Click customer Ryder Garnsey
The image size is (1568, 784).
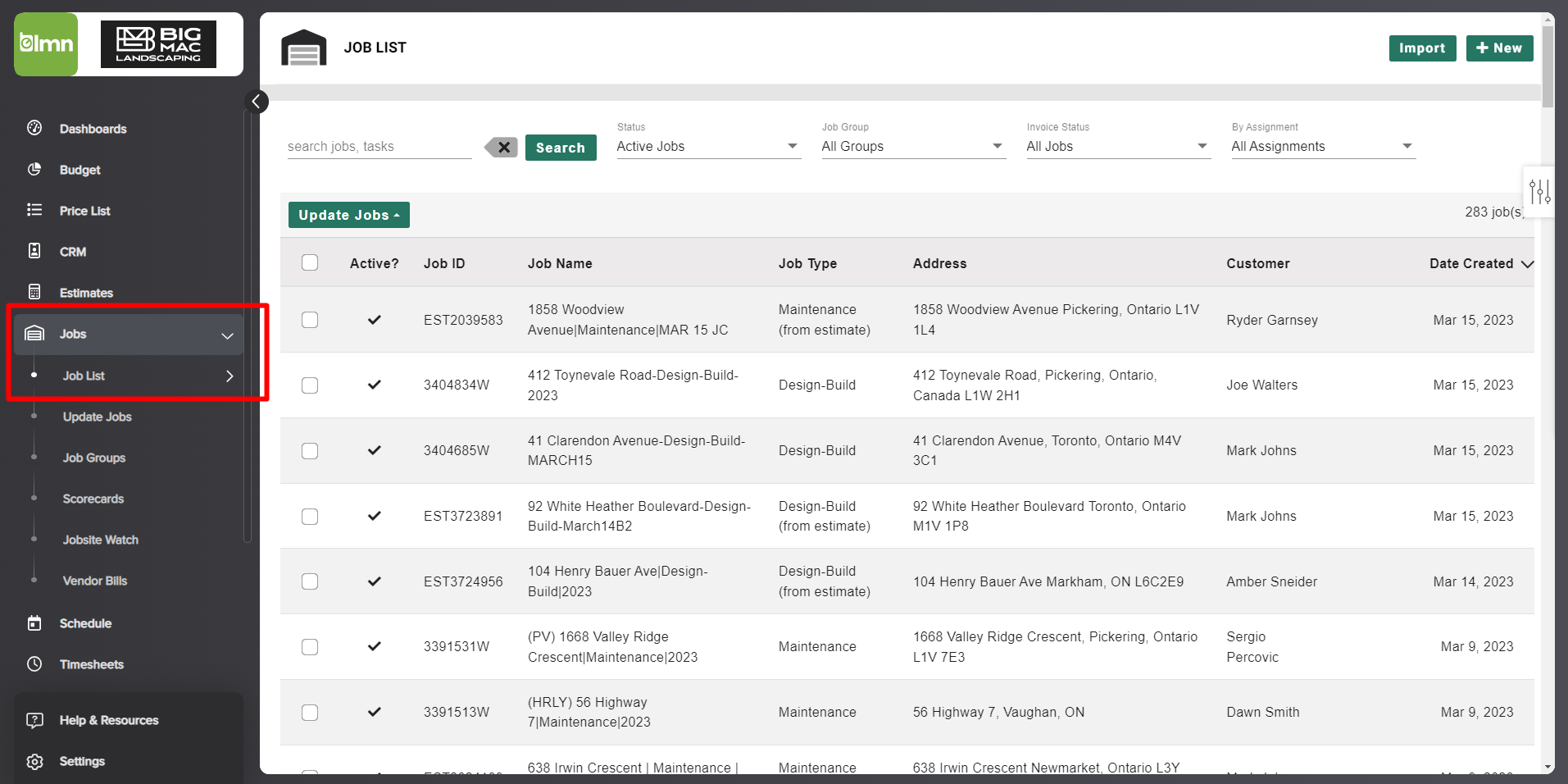click(x=1272, y=320)
